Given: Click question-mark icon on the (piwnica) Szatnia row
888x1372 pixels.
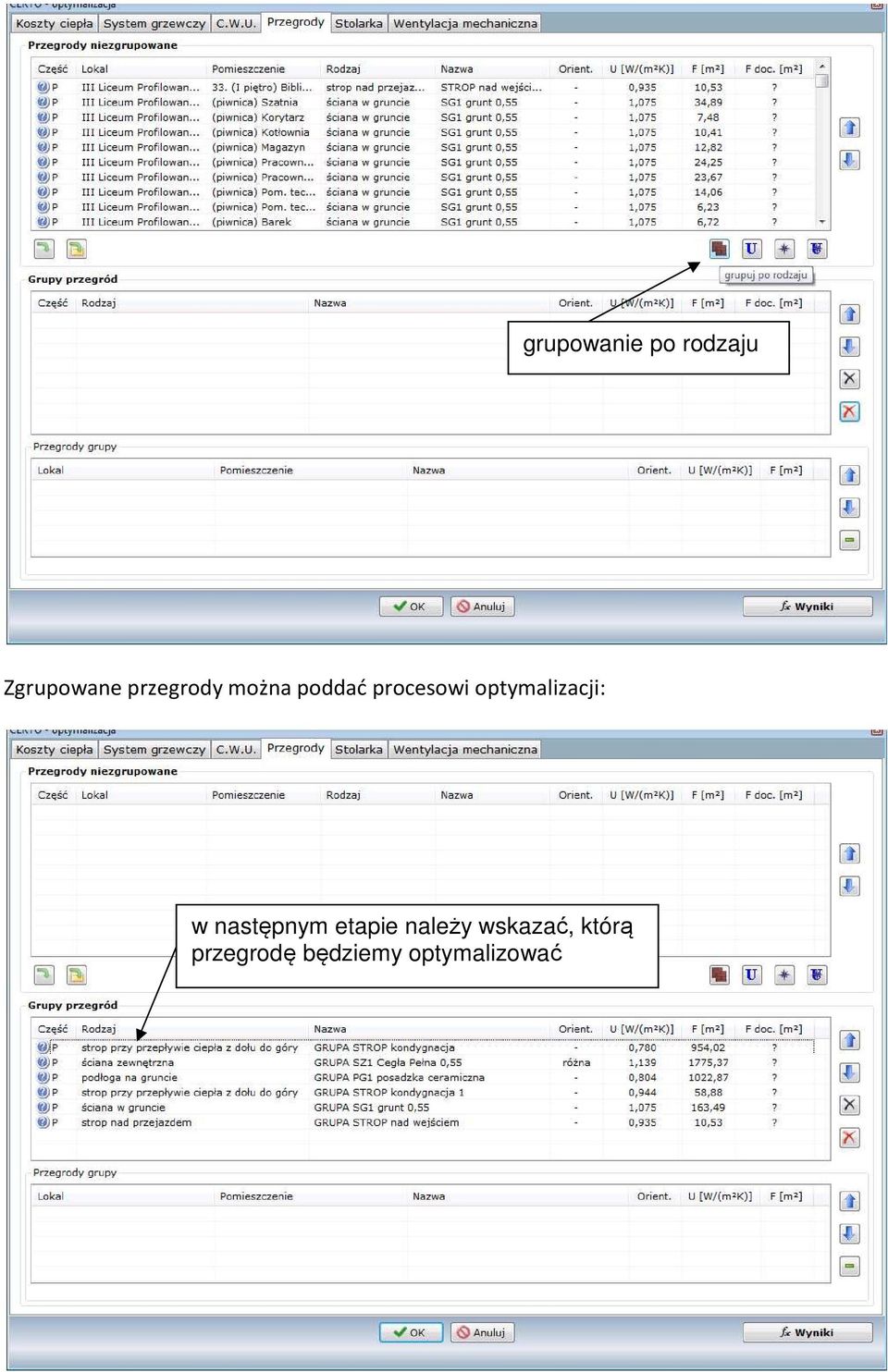Looking at the screenshot, I should click(x=43, y=103).
